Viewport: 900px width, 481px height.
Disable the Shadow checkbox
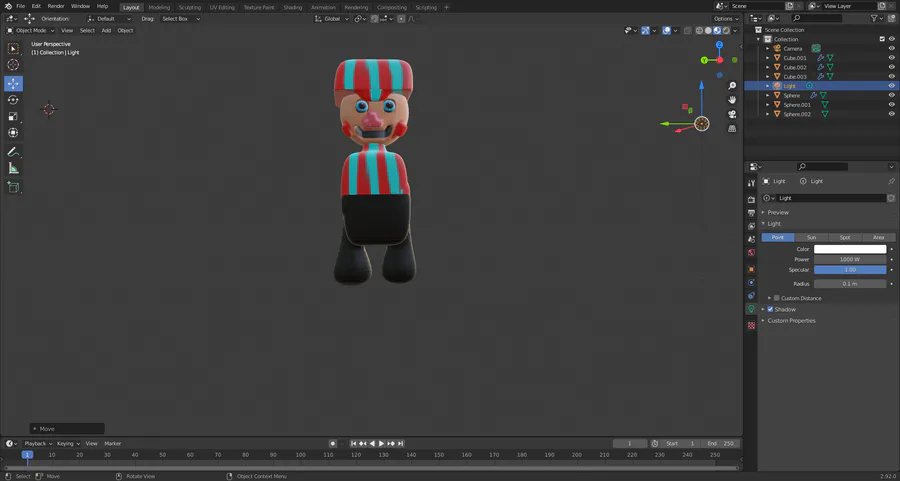[x=770, y=309]
